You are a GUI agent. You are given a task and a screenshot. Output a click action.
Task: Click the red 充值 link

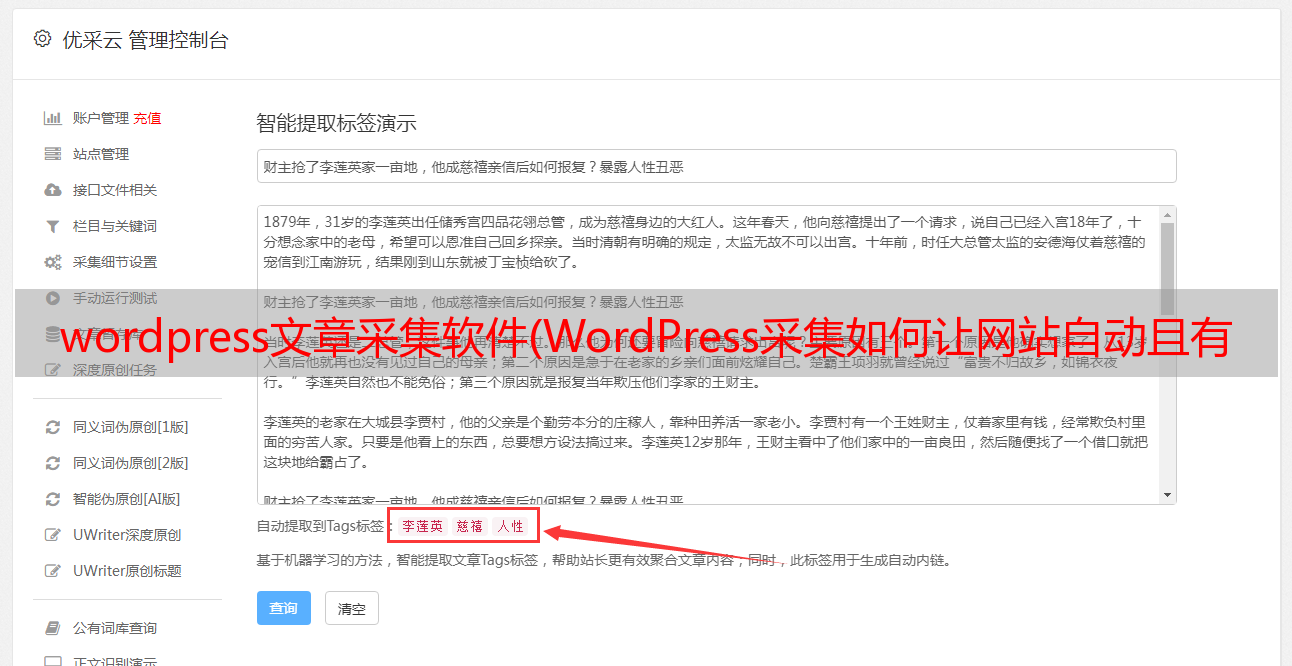(x=147, y=118)
